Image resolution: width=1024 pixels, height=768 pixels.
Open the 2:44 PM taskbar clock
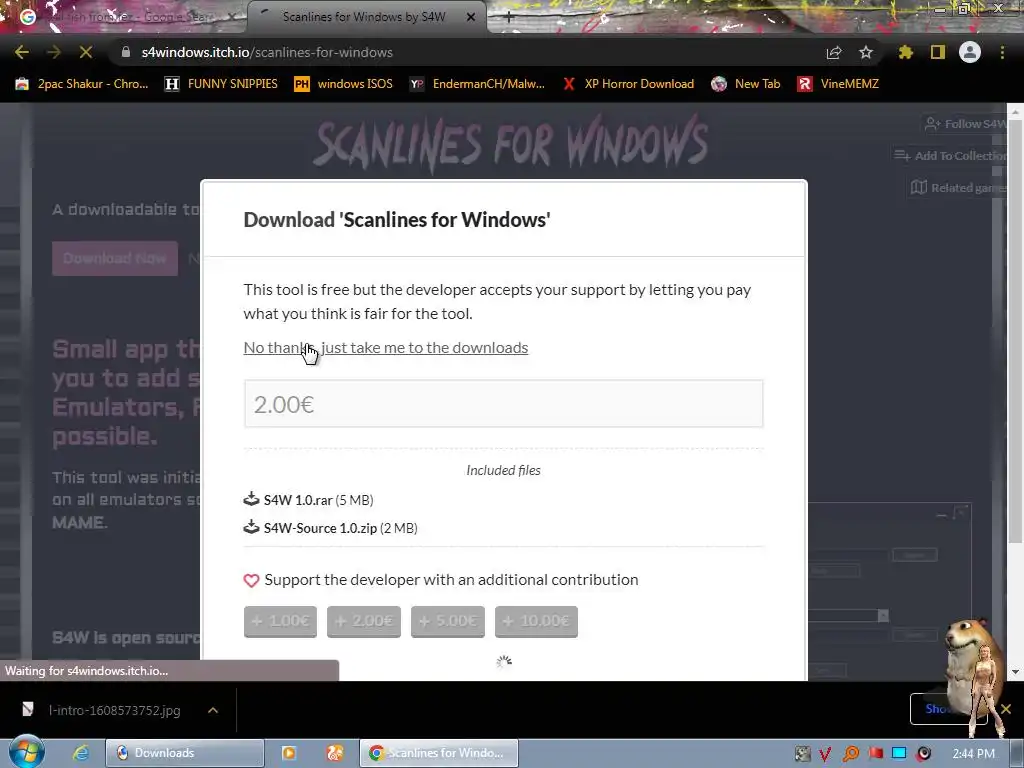pyautogui.click(x=974, y=754)
